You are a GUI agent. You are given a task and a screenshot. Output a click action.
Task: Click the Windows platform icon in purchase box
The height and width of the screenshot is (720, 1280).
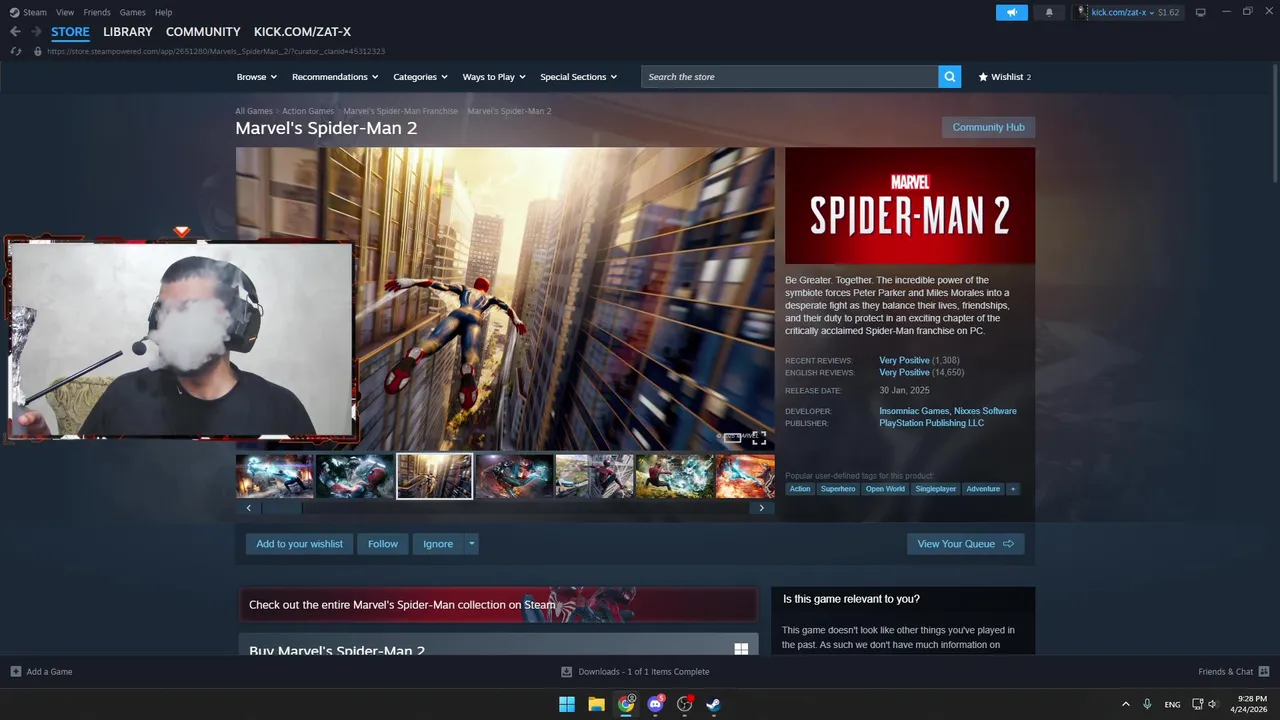[741, 649]
